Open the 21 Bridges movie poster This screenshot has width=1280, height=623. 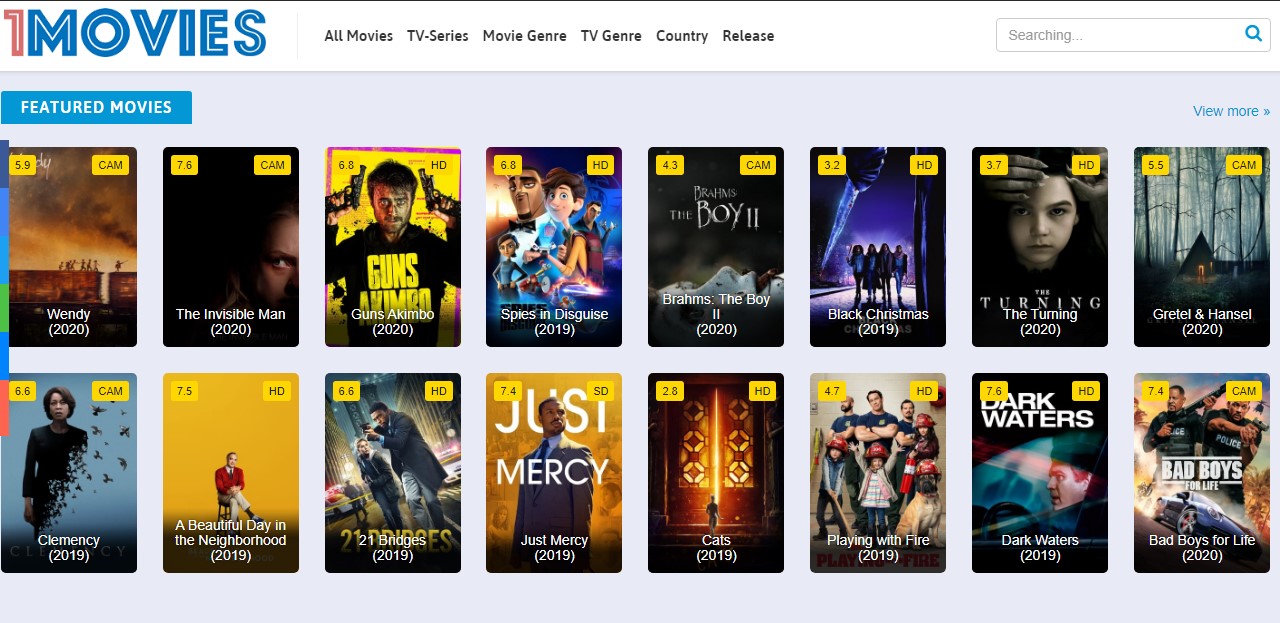click(x=393, y=473)
